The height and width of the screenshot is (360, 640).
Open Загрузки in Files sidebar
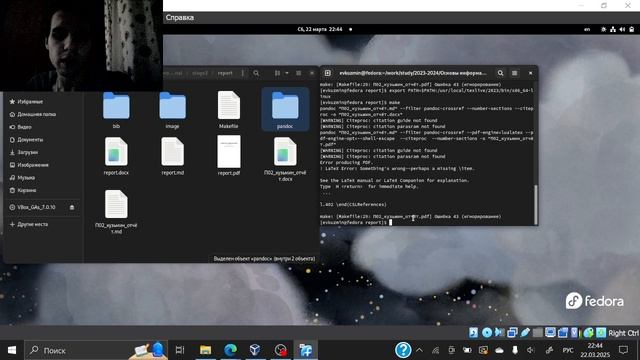click(x=24, y=152)
